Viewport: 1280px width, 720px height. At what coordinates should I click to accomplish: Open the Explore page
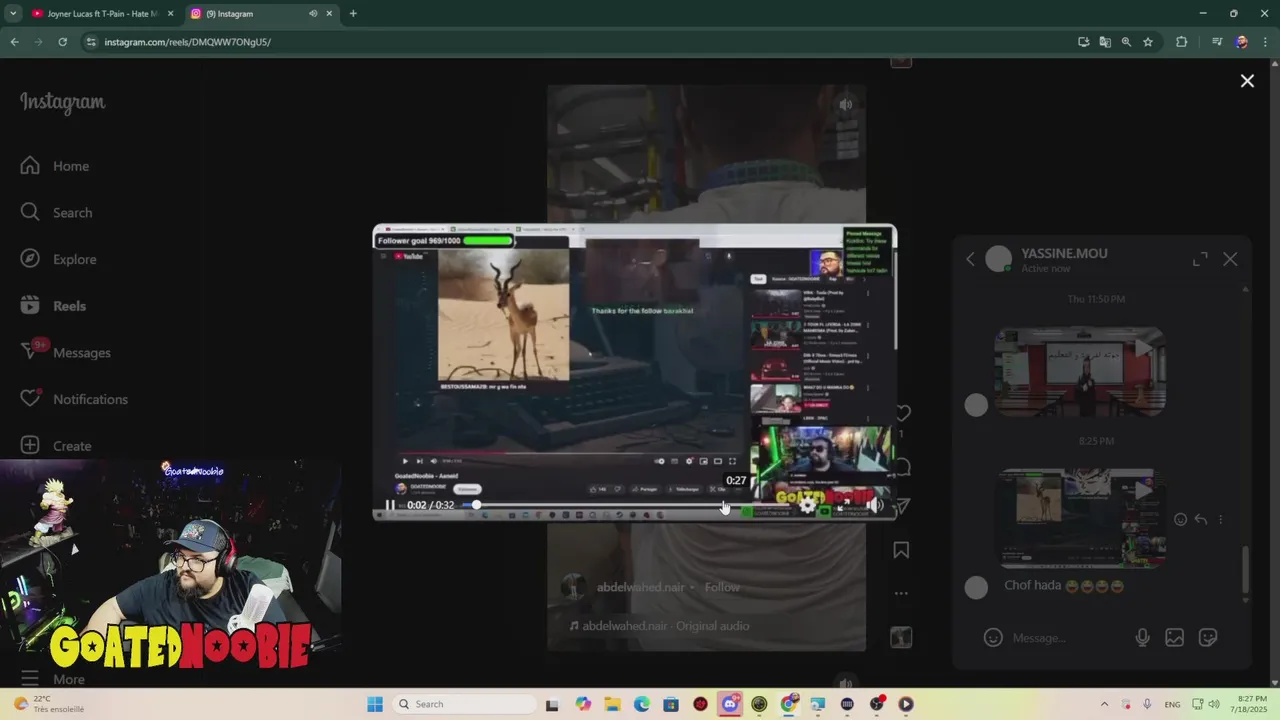(x=59, y=259)
